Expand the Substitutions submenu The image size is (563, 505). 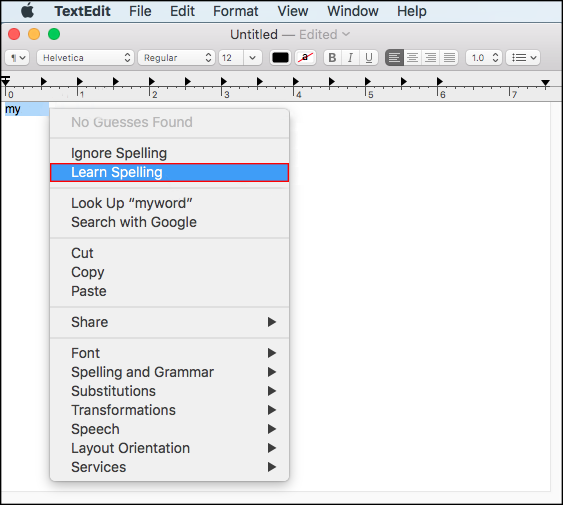tap(169, 391)
